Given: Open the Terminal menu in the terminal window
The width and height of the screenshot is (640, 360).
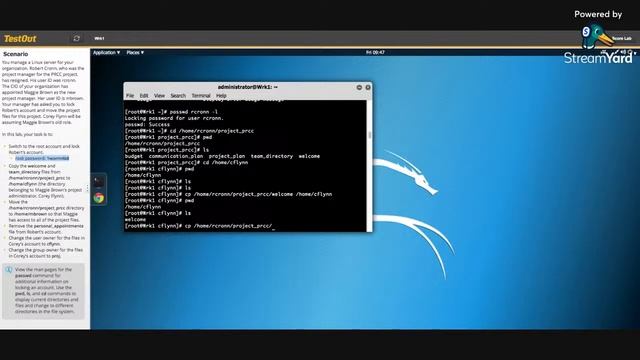Looking at the screenshot, I should [201, 96].
